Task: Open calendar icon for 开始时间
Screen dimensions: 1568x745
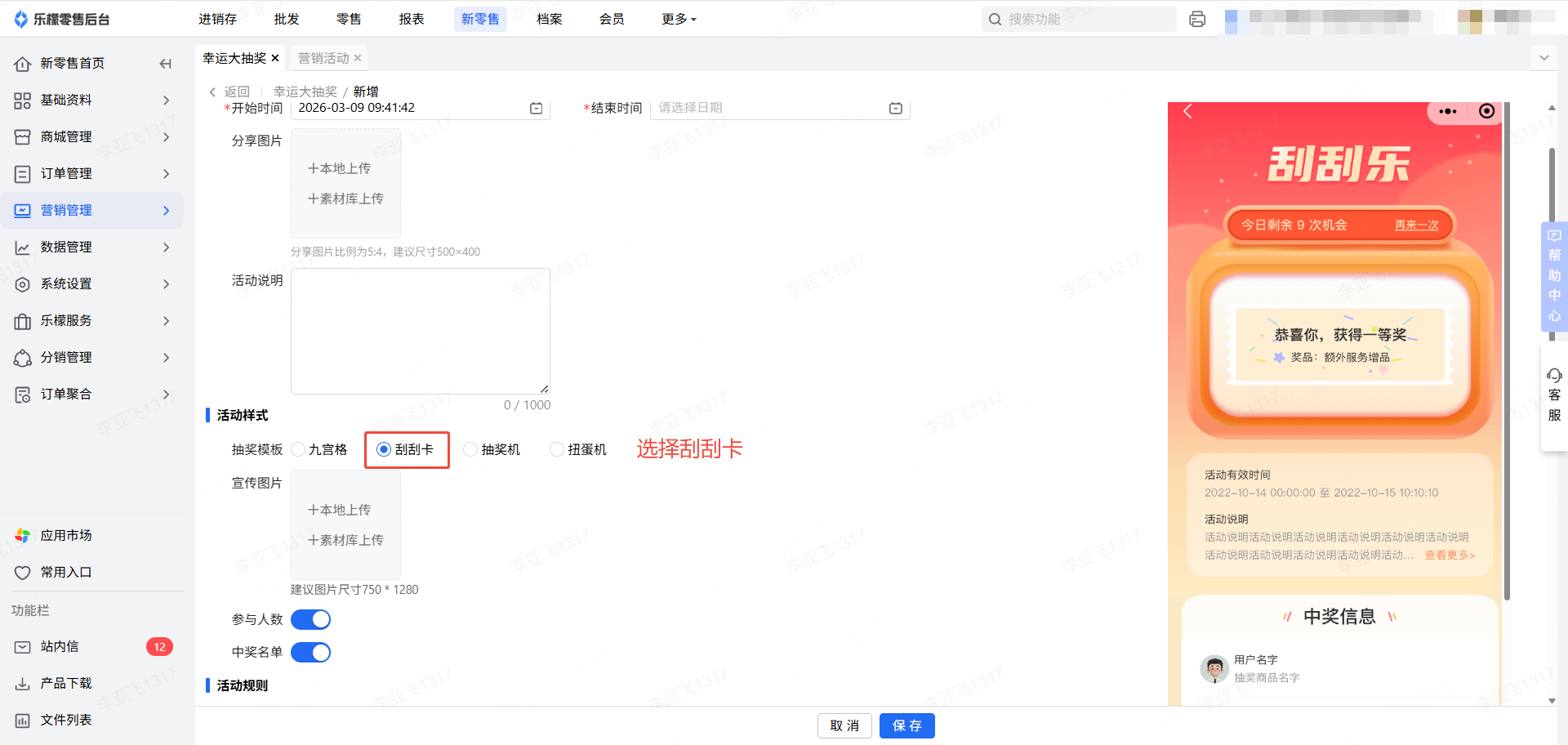Action: (x=536, y=108)
